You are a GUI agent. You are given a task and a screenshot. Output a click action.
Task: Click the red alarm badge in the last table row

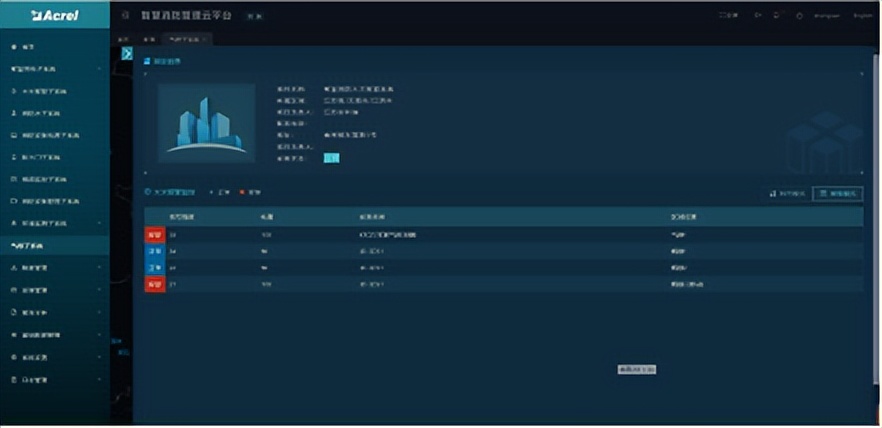click(155, 285)
